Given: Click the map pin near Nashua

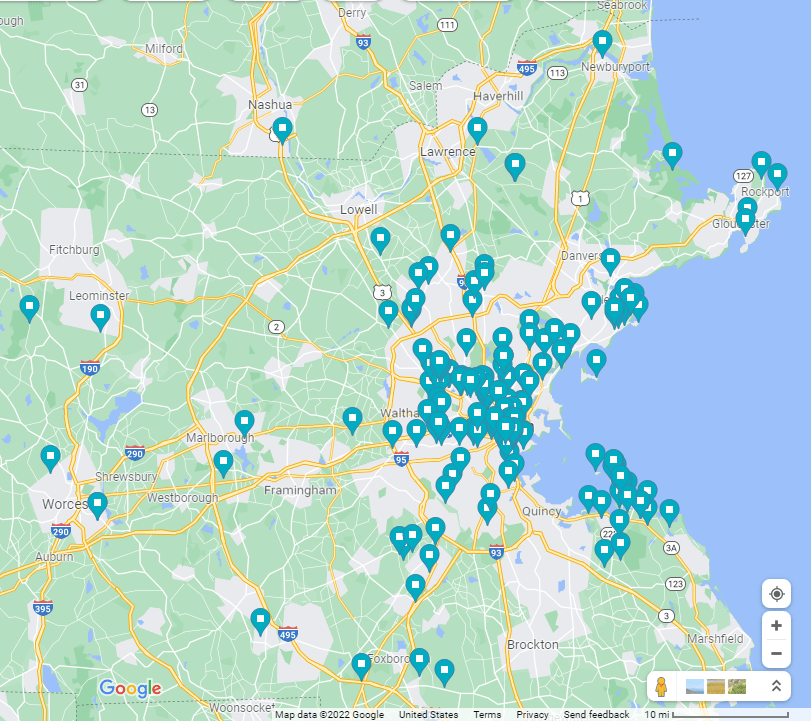Looking at the screenshot, I should point(283,128).
